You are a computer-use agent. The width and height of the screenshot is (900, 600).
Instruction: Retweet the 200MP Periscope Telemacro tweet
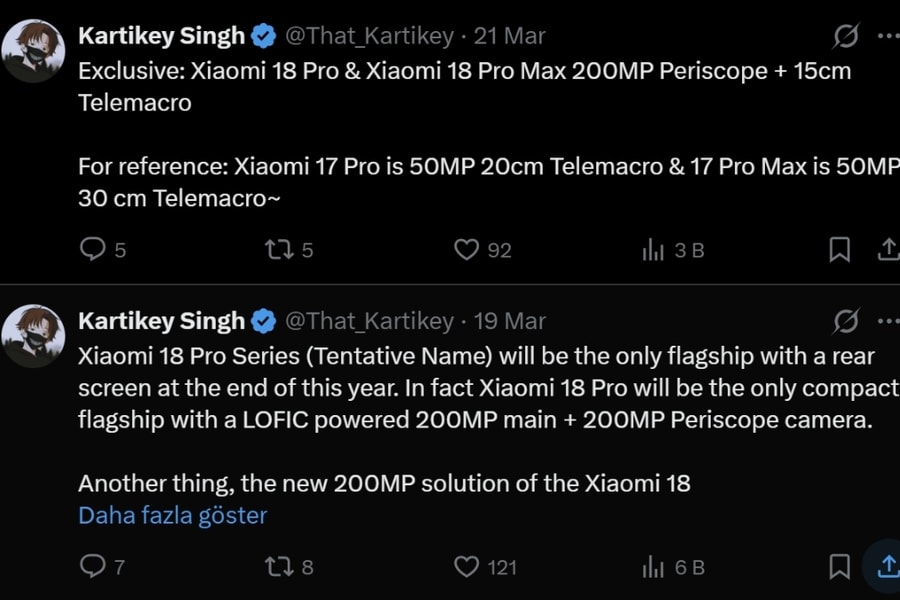(x=279, y=249)
